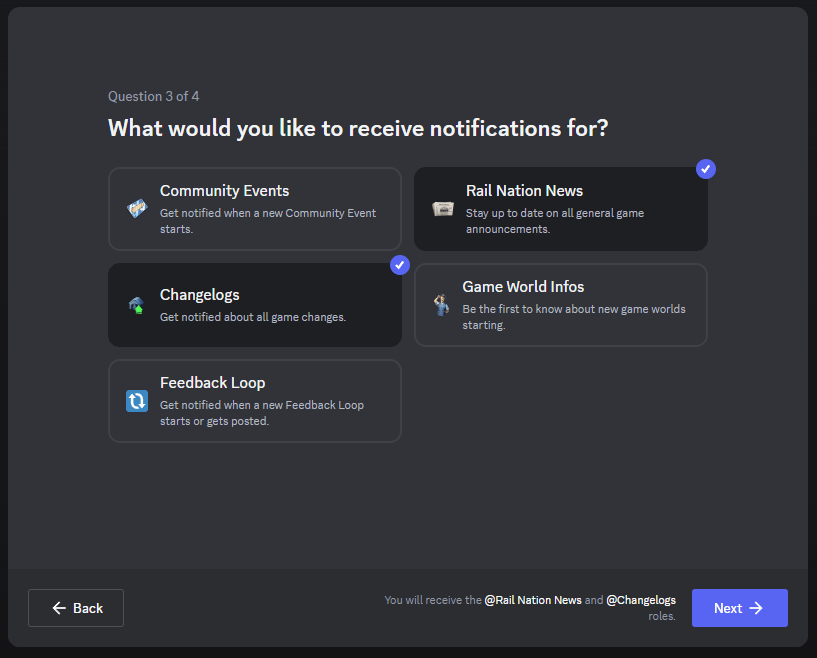Viewport: 817px width, 658px height.
Task: Select the Community Events notification option
Action: pos(254,209)
